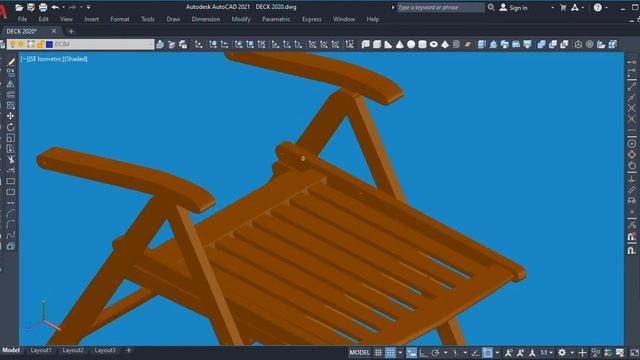Create a Pyramid solid primitive
Viewport: 640px width, 360px height.
[x=445, y=44]
